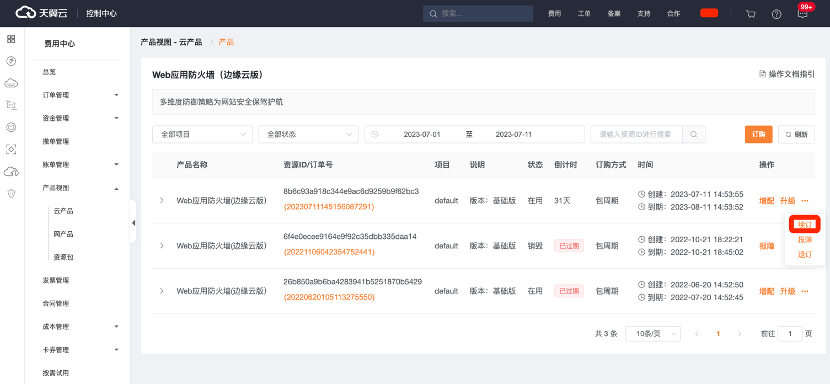Open the 全部状态 dropdown
830x384 pixels.
[309, 135]
